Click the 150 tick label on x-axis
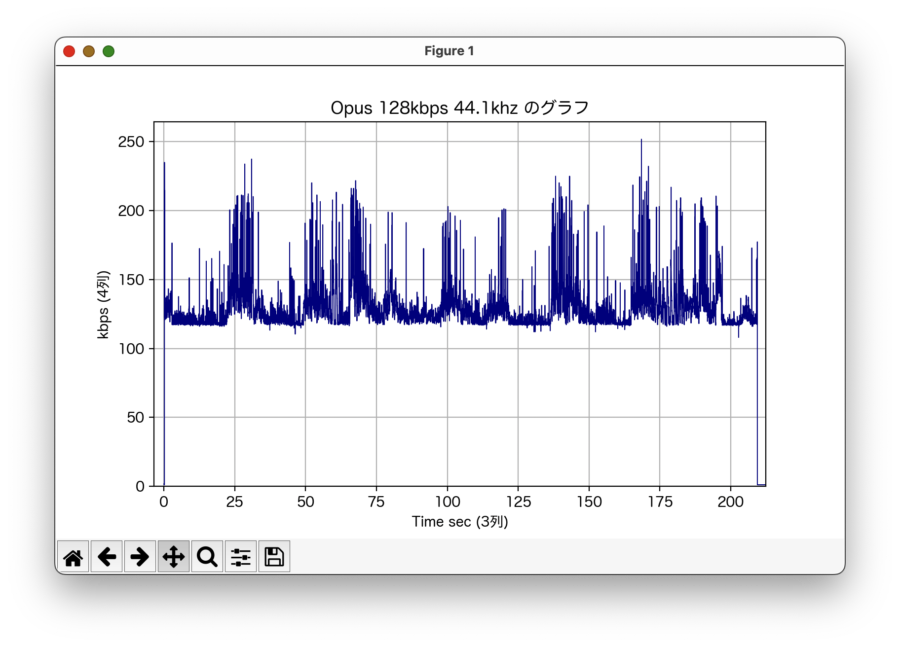 [x=589, y=501]
